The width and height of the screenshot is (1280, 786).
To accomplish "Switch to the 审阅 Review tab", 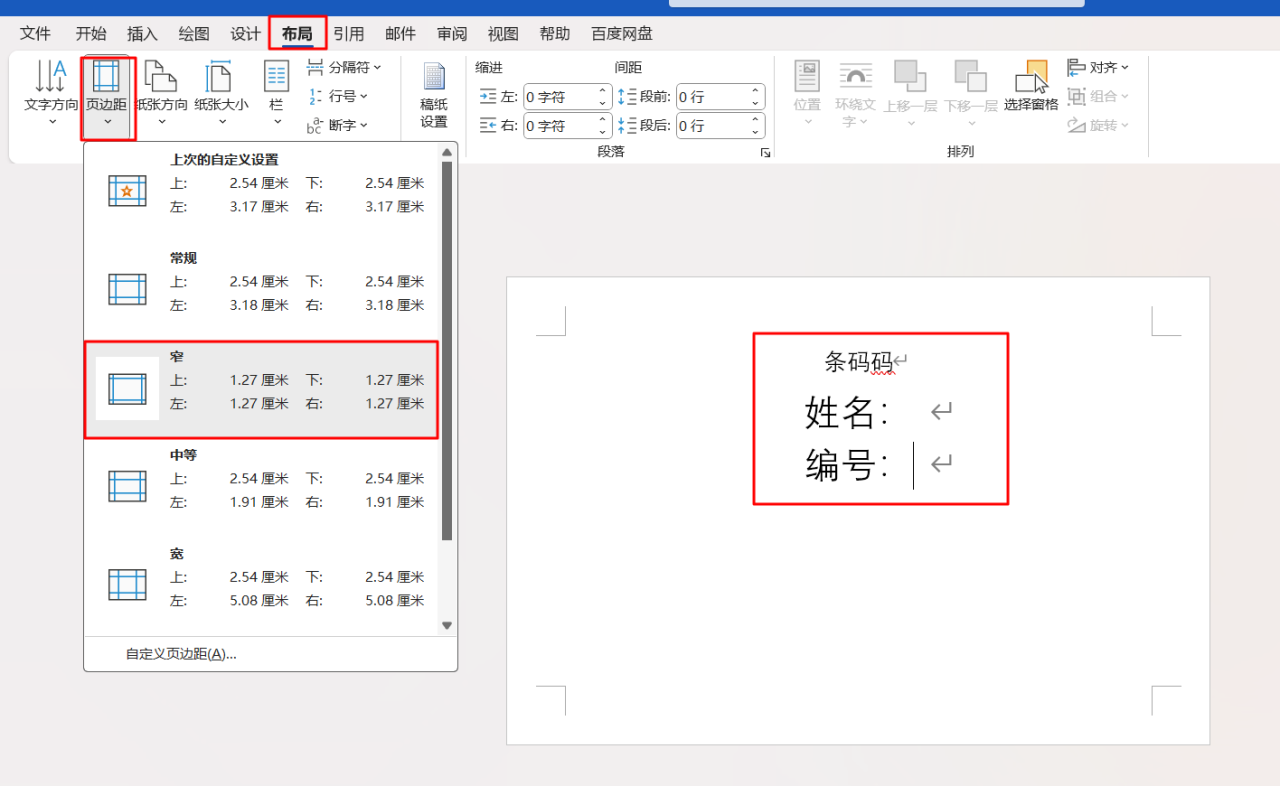I will coord(452,34).
